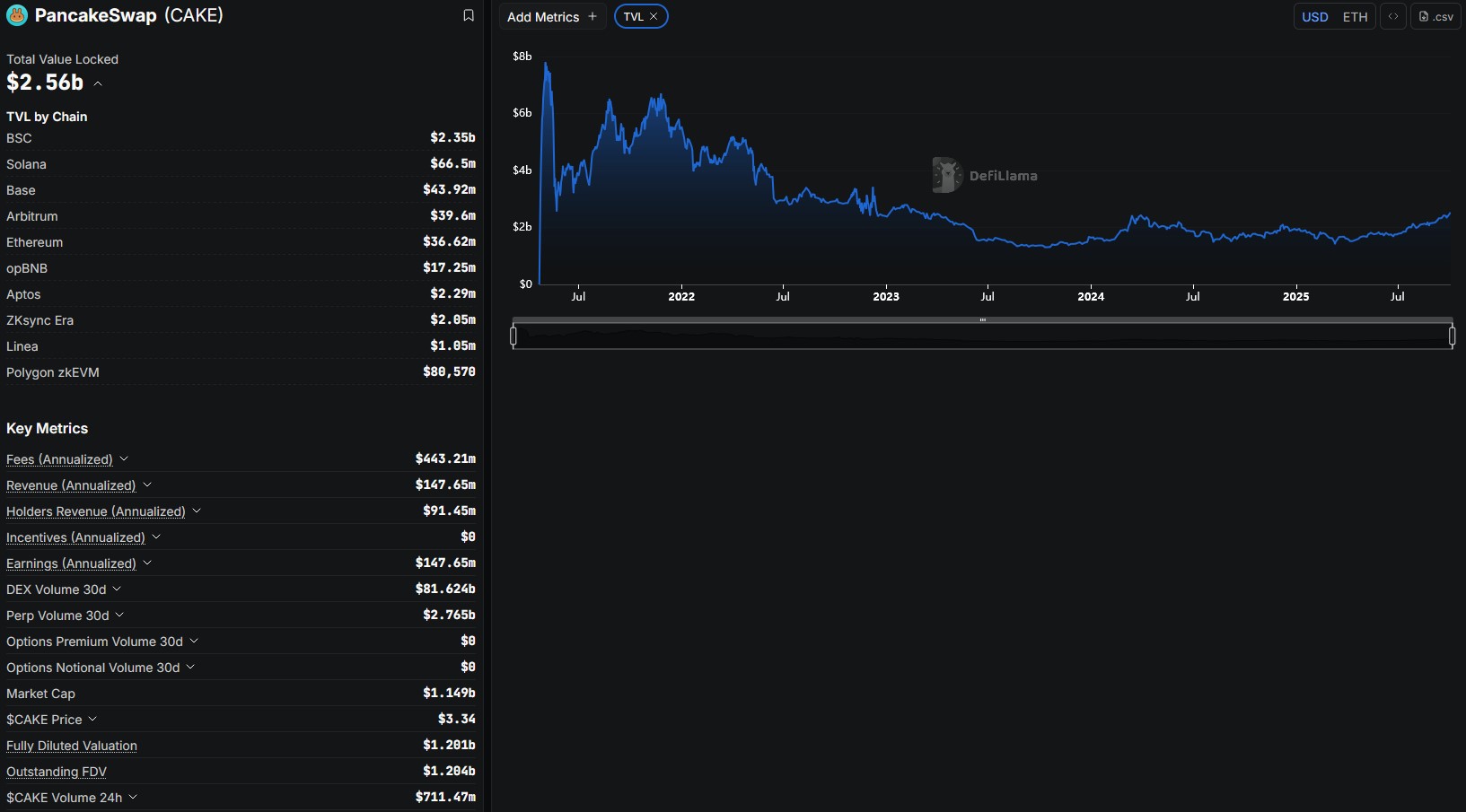Remove the TVL metric chip

pos(654,16)
